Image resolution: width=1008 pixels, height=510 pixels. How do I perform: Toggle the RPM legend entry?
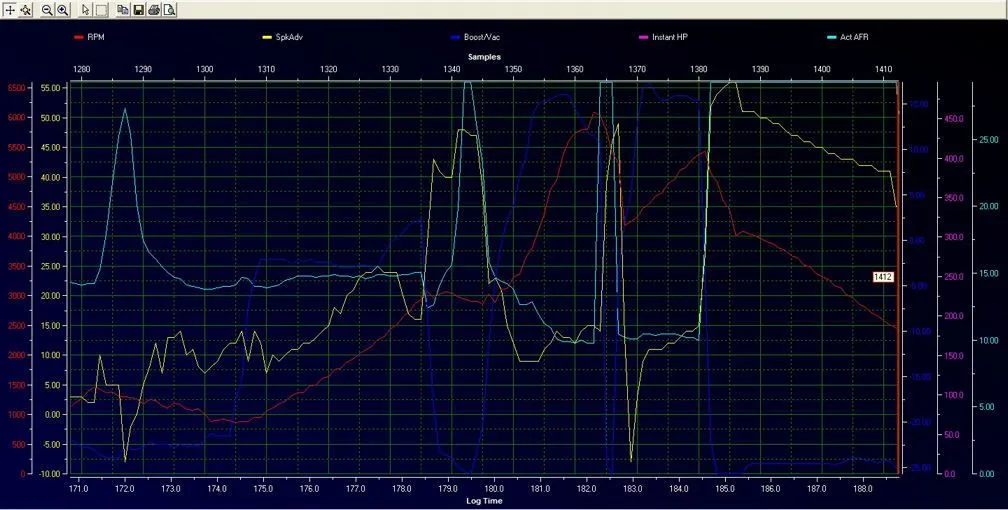tap(96, 37)
